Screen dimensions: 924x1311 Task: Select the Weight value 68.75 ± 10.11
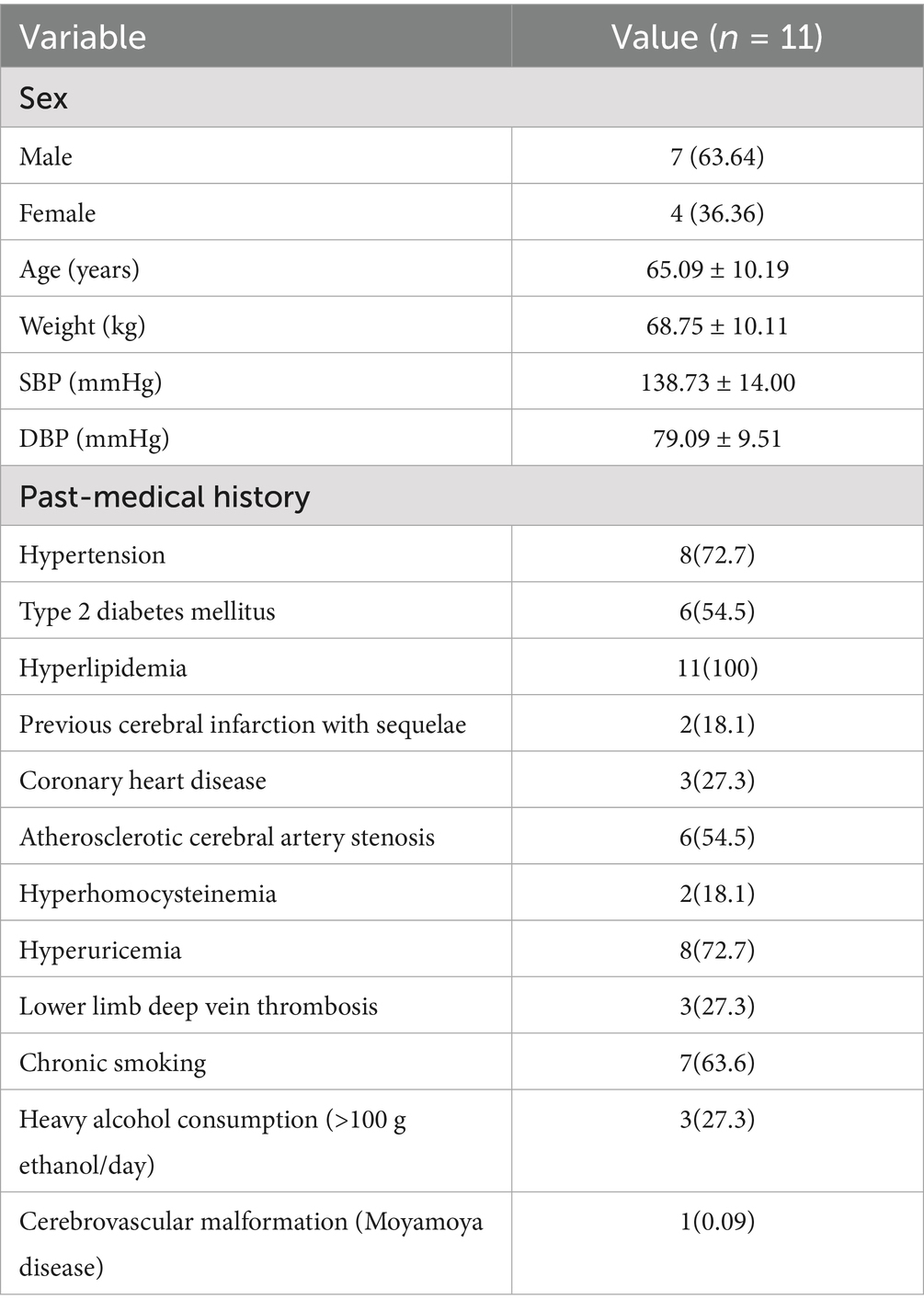[717, 326]
